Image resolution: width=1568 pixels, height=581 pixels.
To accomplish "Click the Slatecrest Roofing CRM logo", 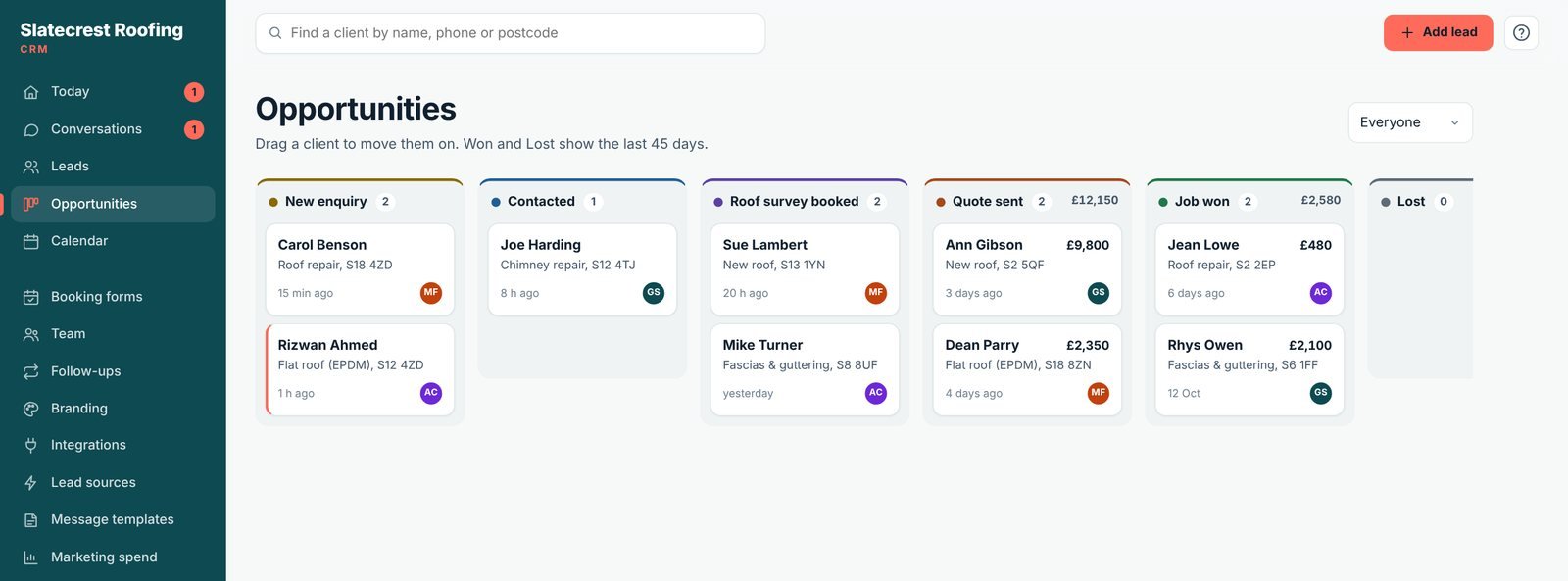I will (101, 37).
